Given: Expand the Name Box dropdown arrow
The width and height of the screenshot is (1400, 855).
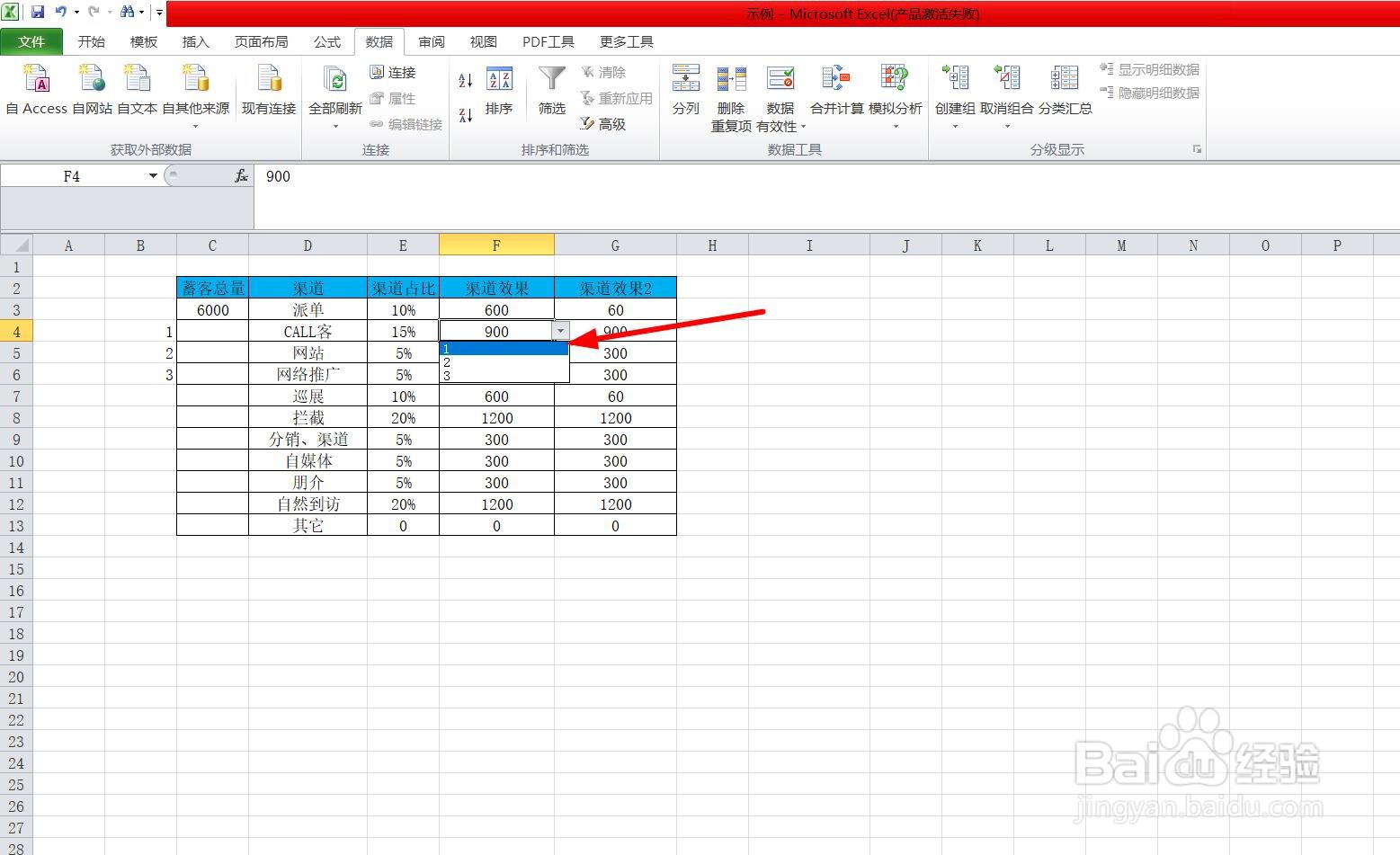Looking at the screenshot, I should click(x=153, y=176).
